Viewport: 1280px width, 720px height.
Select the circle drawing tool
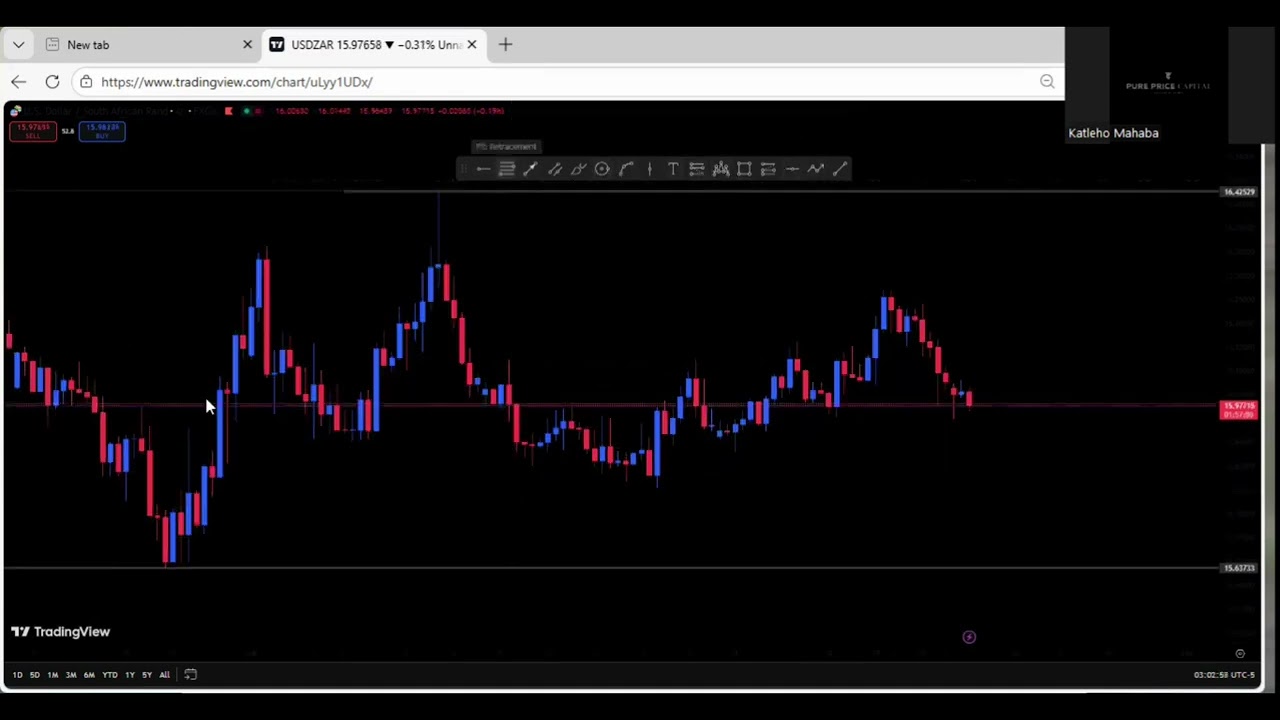[602, 169]
